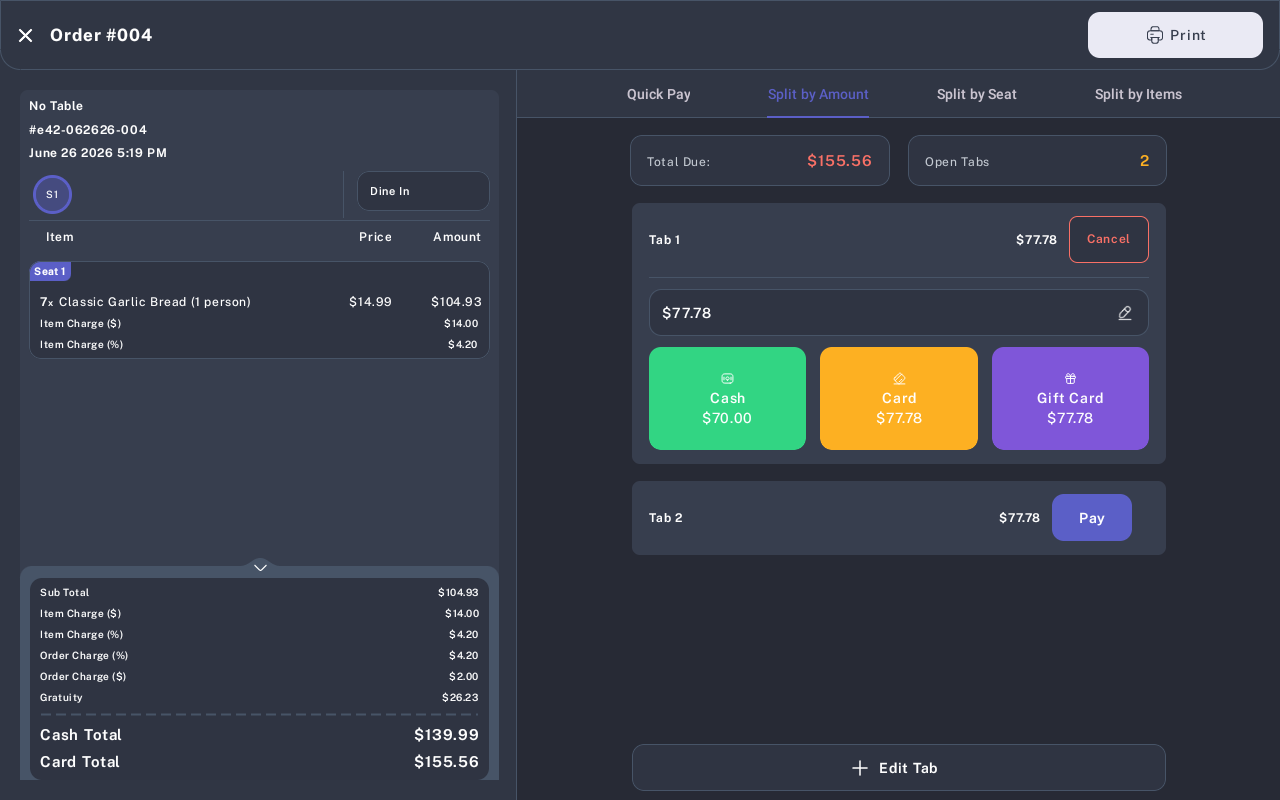The width and height of the screenshot is (1280, 800).
Task: Click the Total Due $155.56 box
Action: tap(760, 161)
